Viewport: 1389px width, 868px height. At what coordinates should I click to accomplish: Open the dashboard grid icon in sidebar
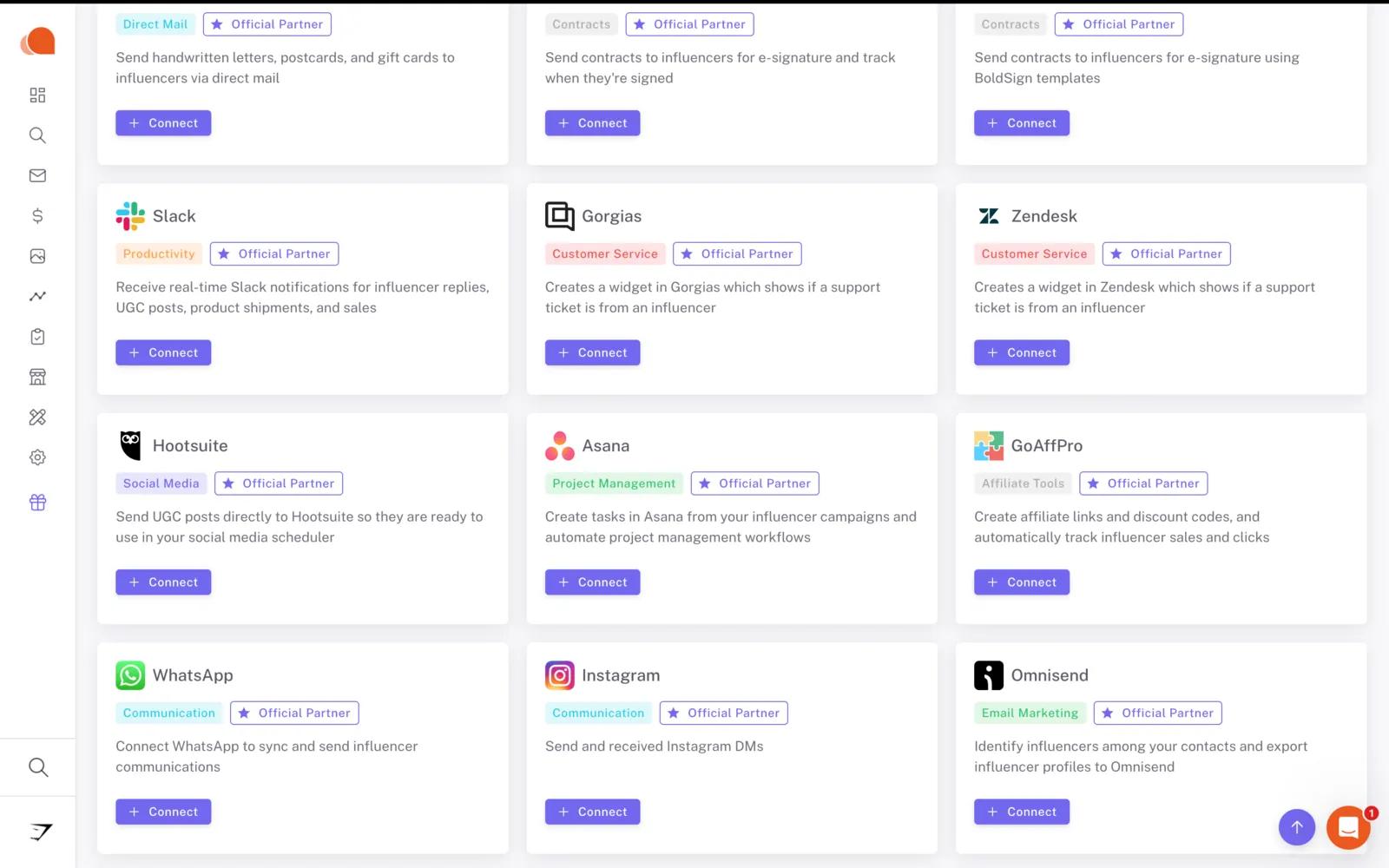[37, 95]
